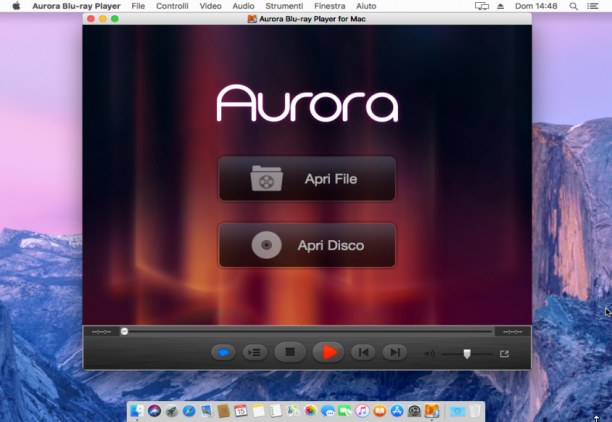Click the blue speech bubble share button
Viewport: 612px width, 422px height.
[x=223, y=353]
